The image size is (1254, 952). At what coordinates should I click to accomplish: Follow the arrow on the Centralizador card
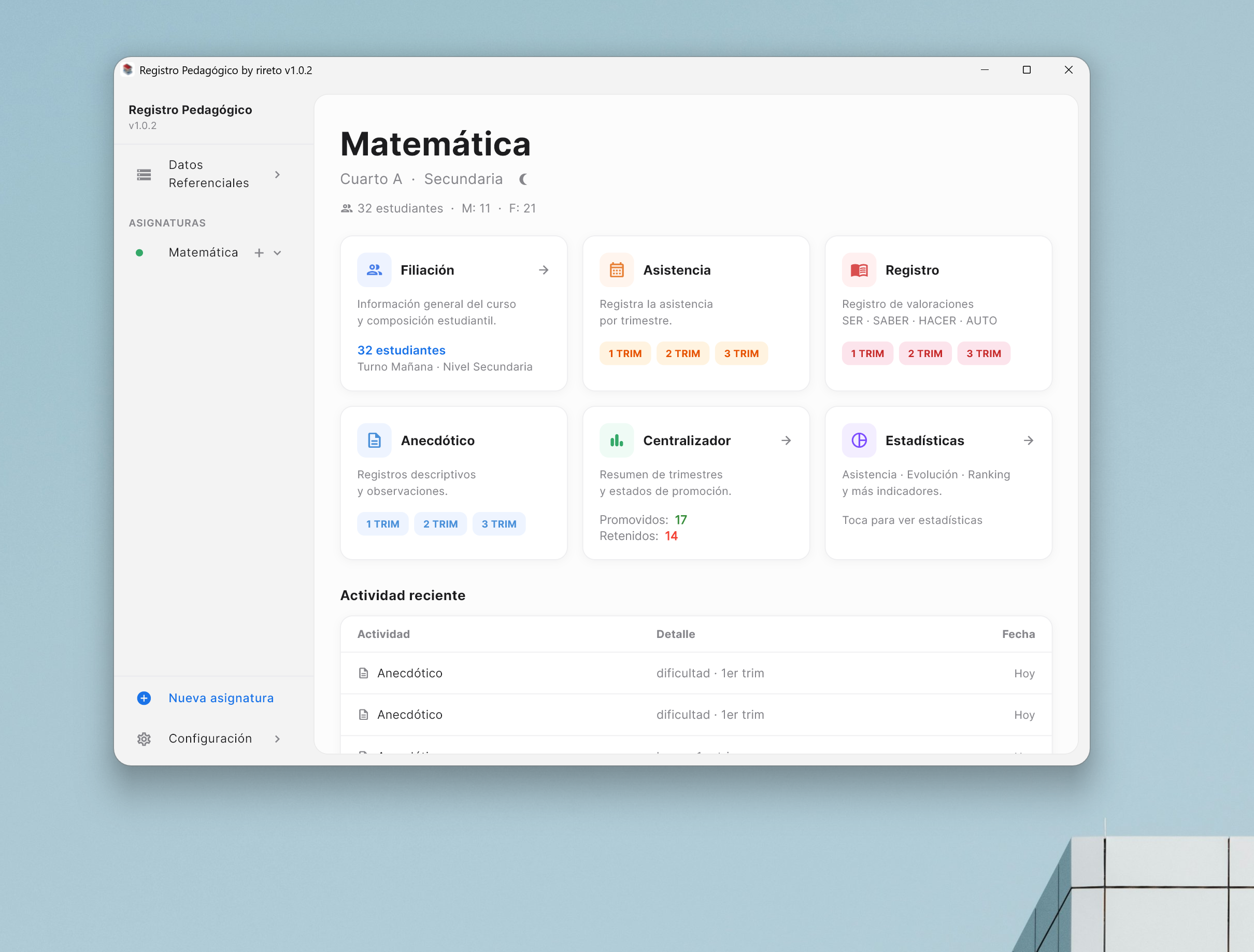click(786, 441)
